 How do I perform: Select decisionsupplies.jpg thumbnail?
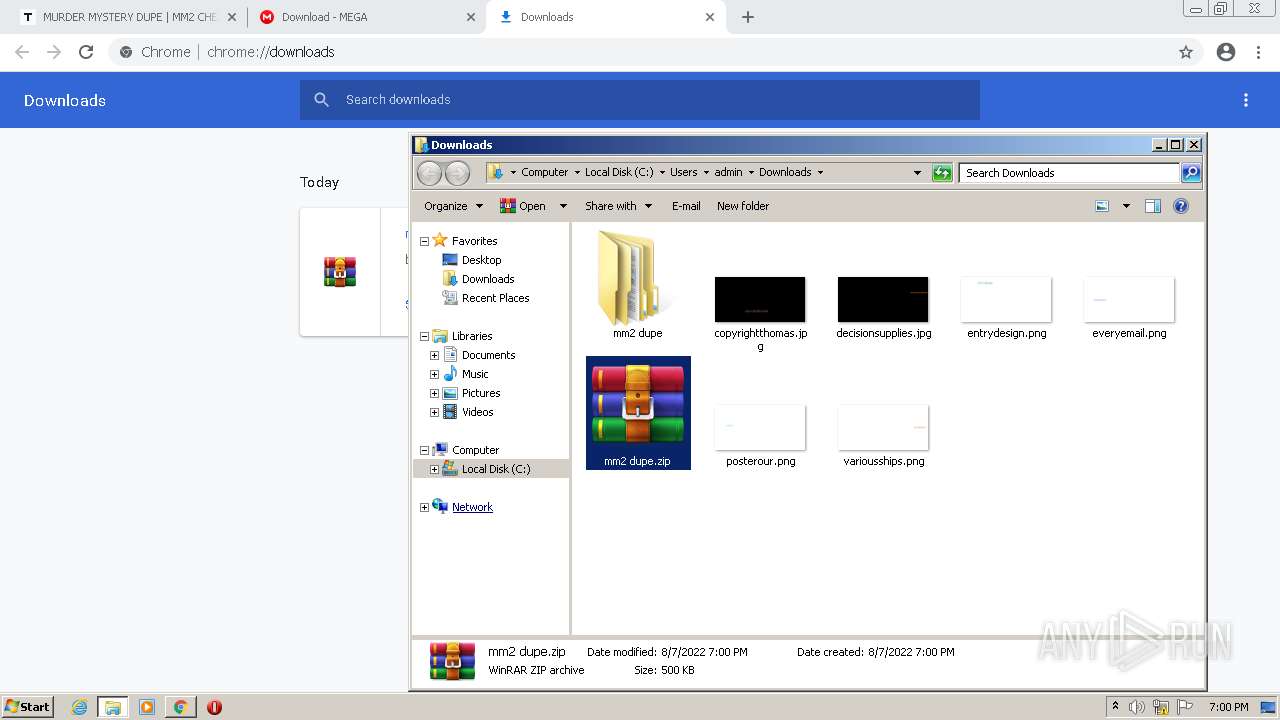883,299
